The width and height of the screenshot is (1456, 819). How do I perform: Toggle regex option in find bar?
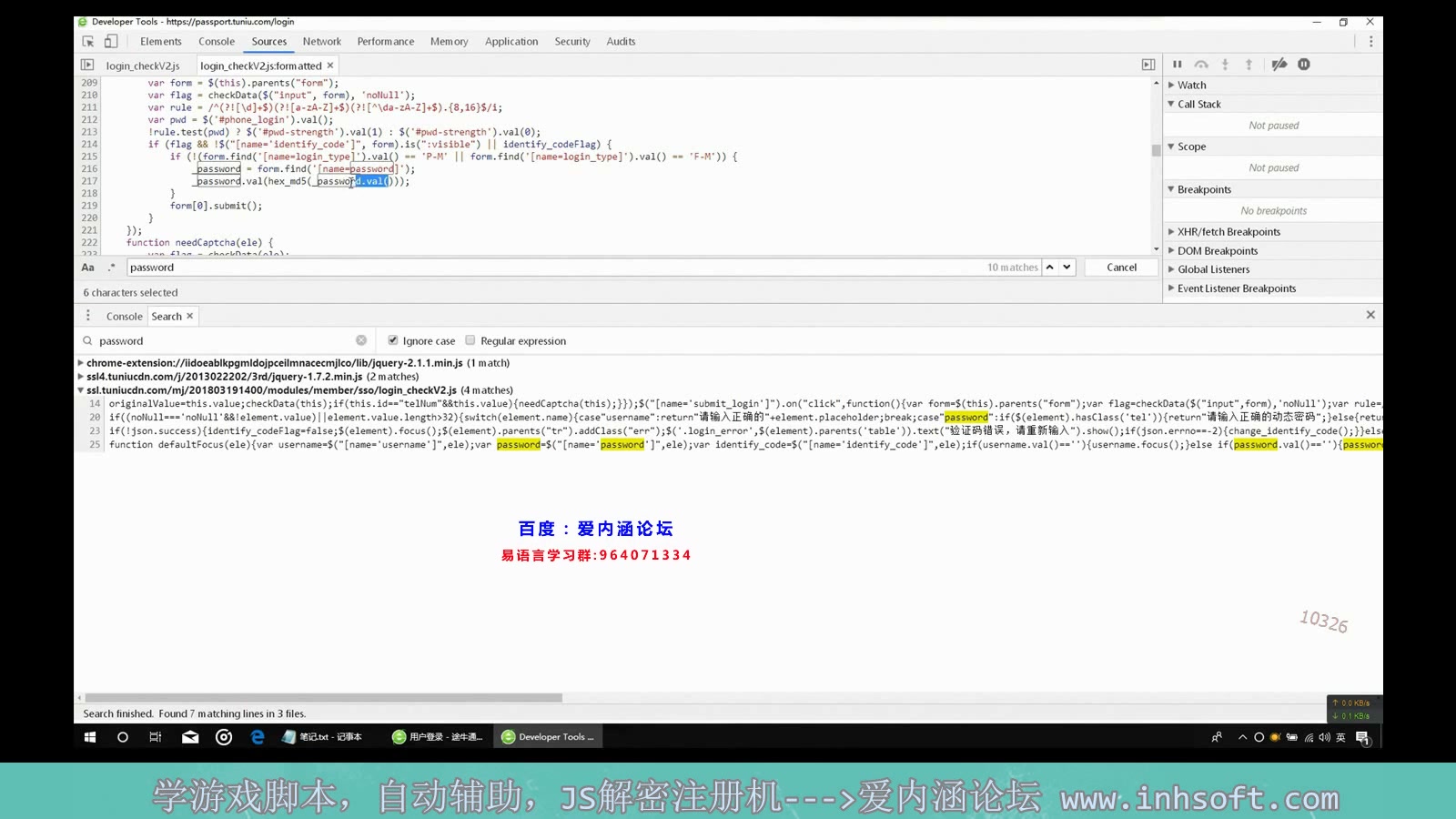click(x=112, y=268)
